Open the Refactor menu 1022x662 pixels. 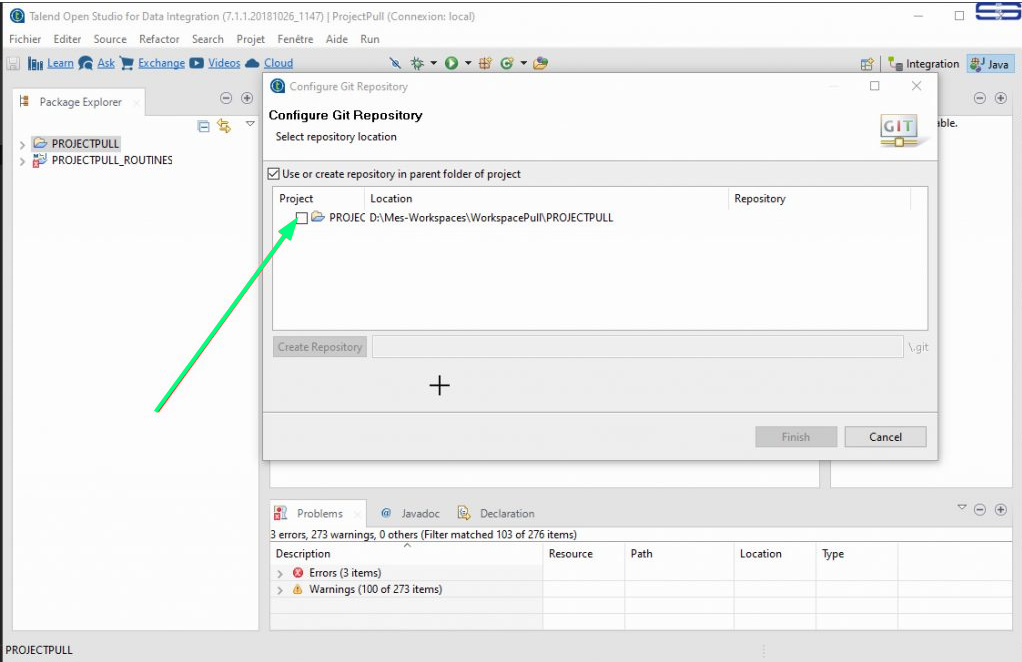click(159, 39)
